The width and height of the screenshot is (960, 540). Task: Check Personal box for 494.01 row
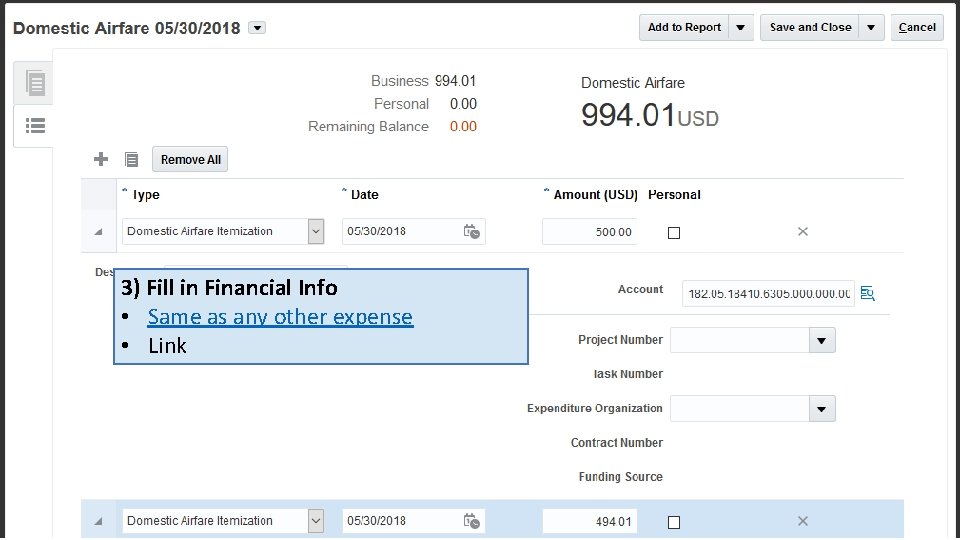[673, 522]
